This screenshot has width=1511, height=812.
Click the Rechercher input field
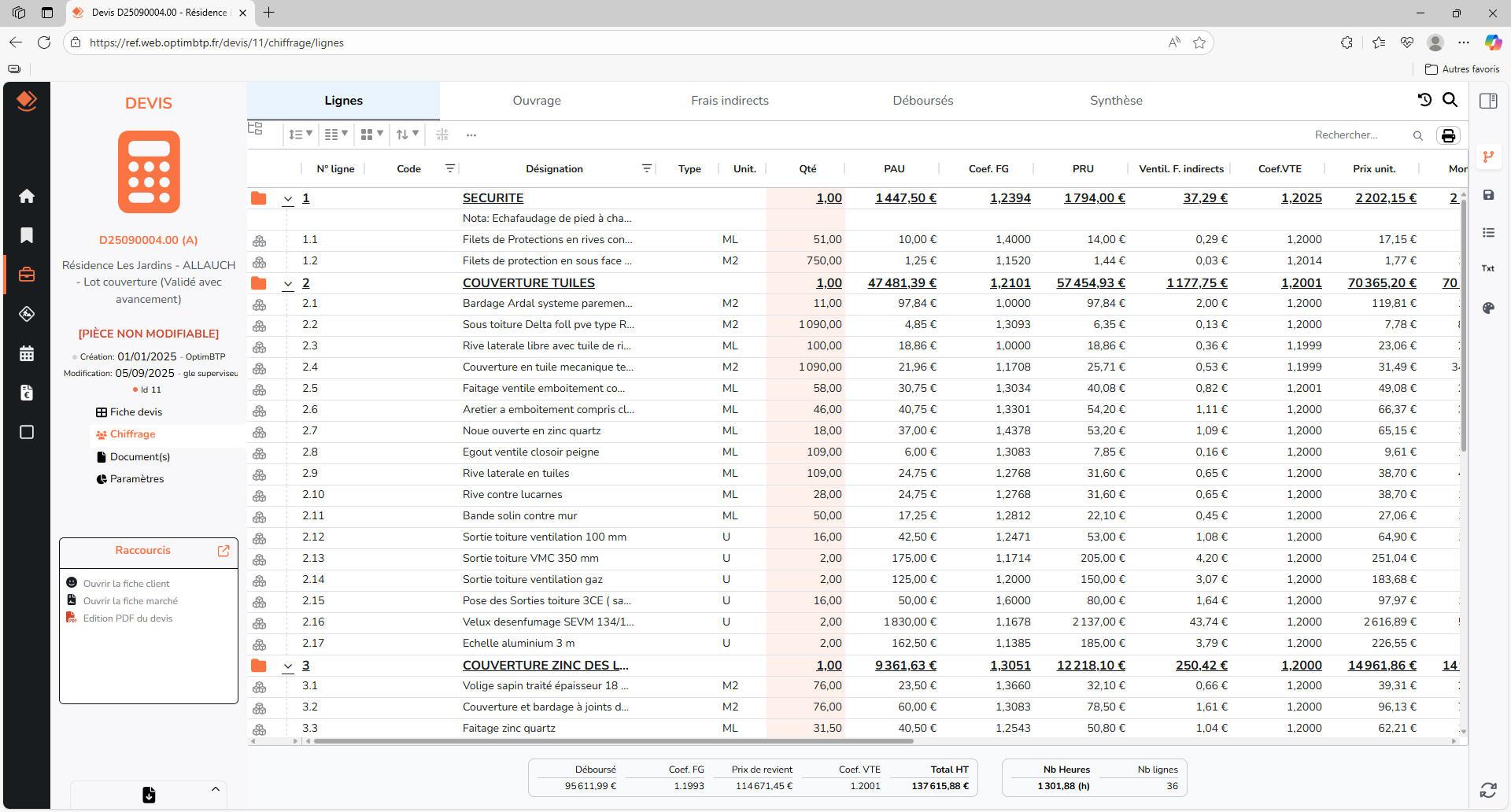pos(1361,135)
